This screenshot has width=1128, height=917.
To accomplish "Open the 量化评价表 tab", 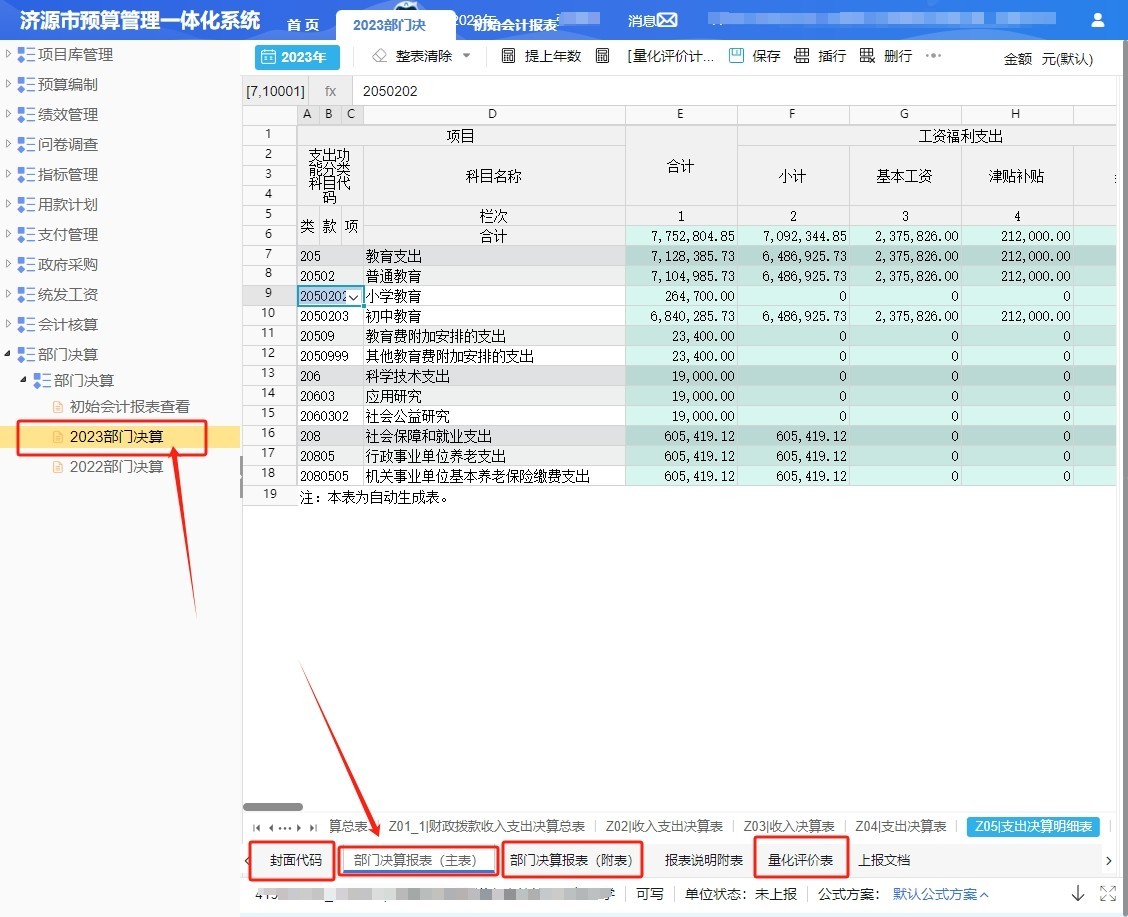I will click(800, 860).
